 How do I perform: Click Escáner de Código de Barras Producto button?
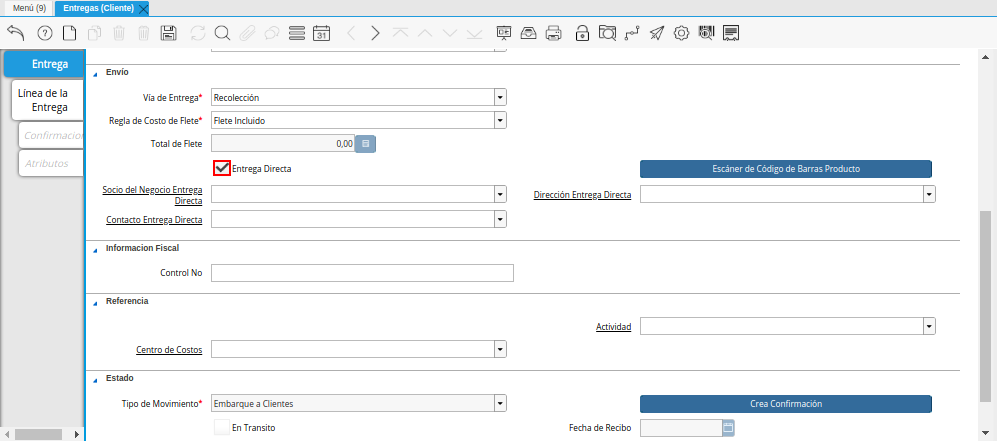[785, 169]
